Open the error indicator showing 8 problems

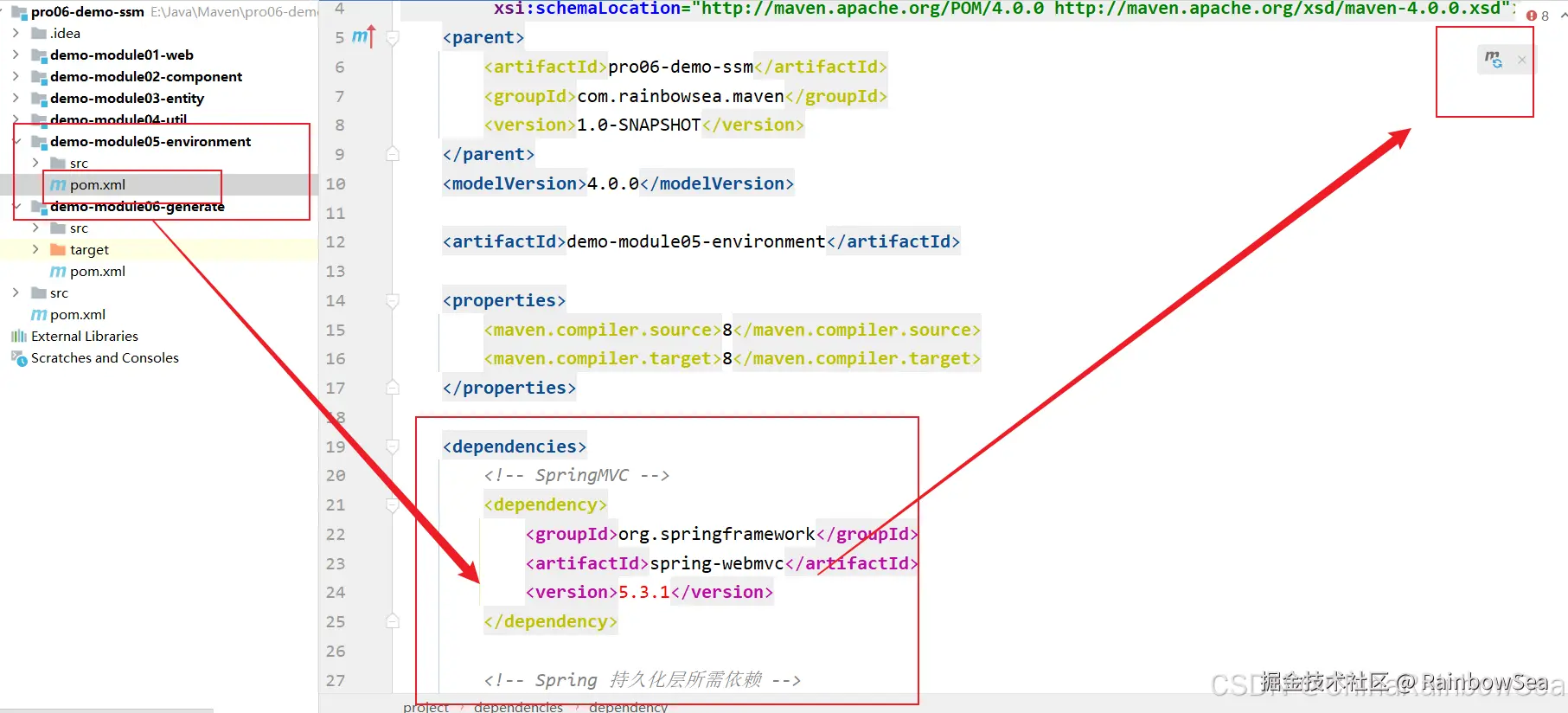coord(1538,16)
